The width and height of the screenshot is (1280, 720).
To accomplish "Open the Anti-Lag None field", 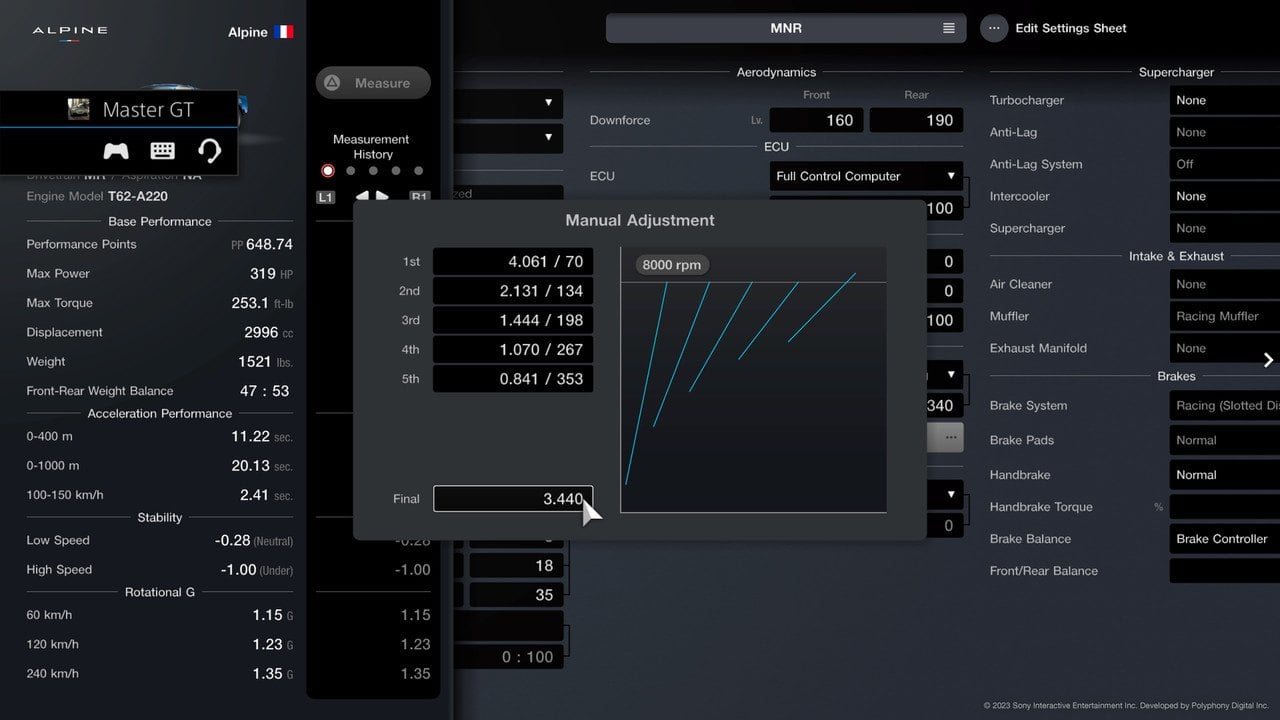I will point(1224,132).
